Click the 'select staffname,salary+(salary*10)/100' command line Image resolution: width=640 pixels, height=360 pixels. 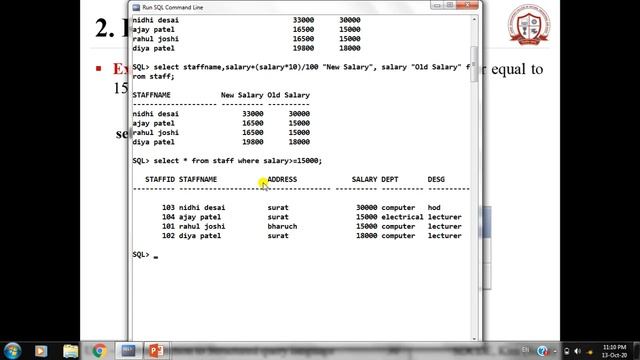(236, 67)
